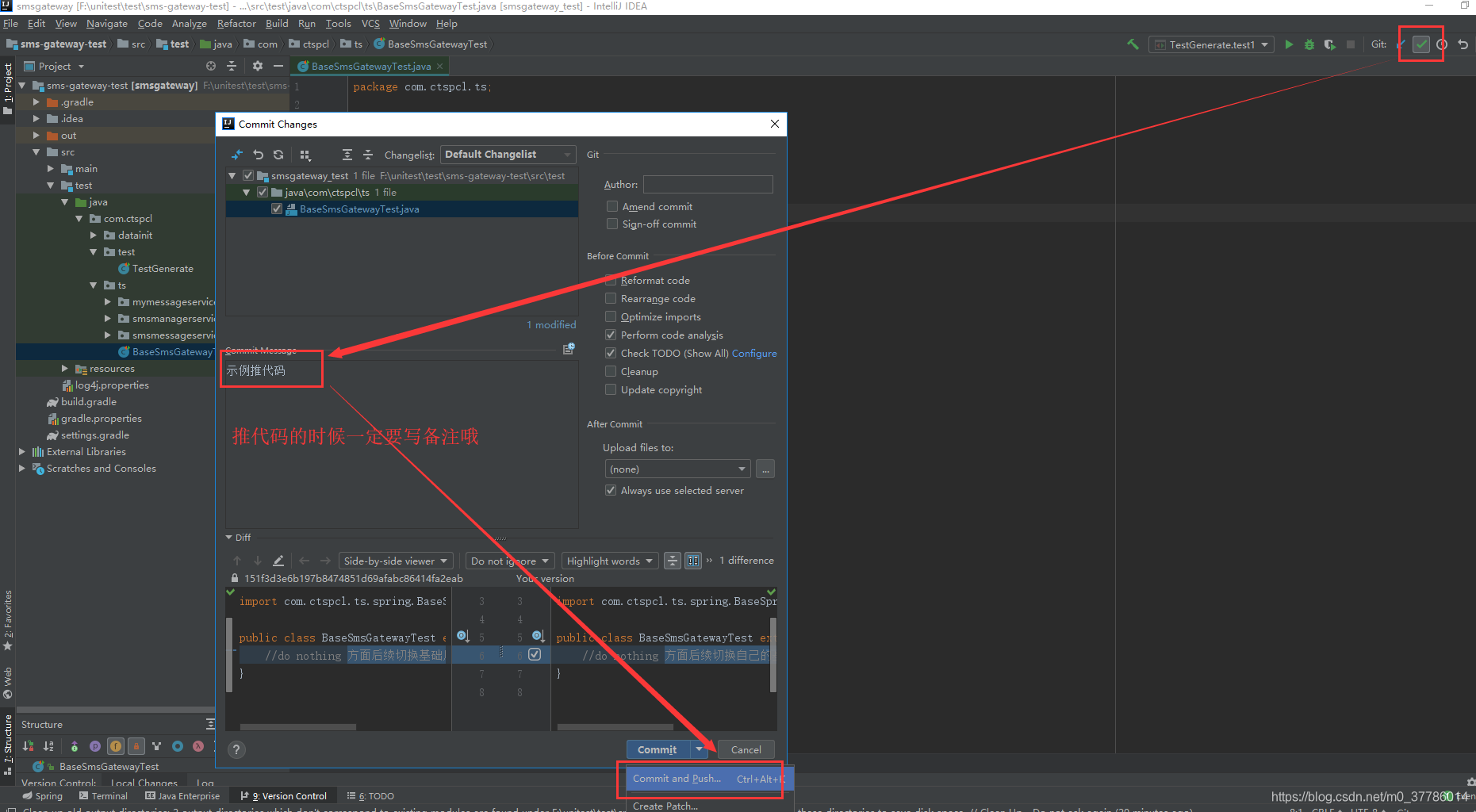Image resolution: width=1476 pixels, height=812 pixels.
Task: Start debugging with the bug icon
Action: click(1309, 44)
